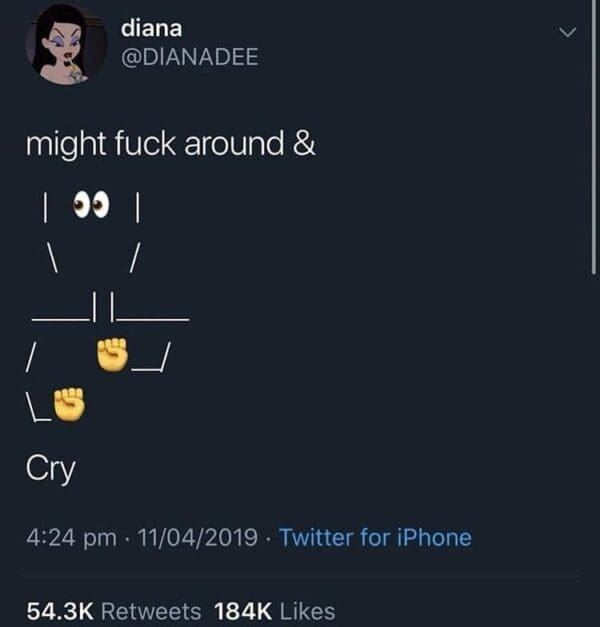Open the @DIANADEE handle profile
The height and width of the screenshot is (627, 600).
pyautogui.click(x=190, y=57)
